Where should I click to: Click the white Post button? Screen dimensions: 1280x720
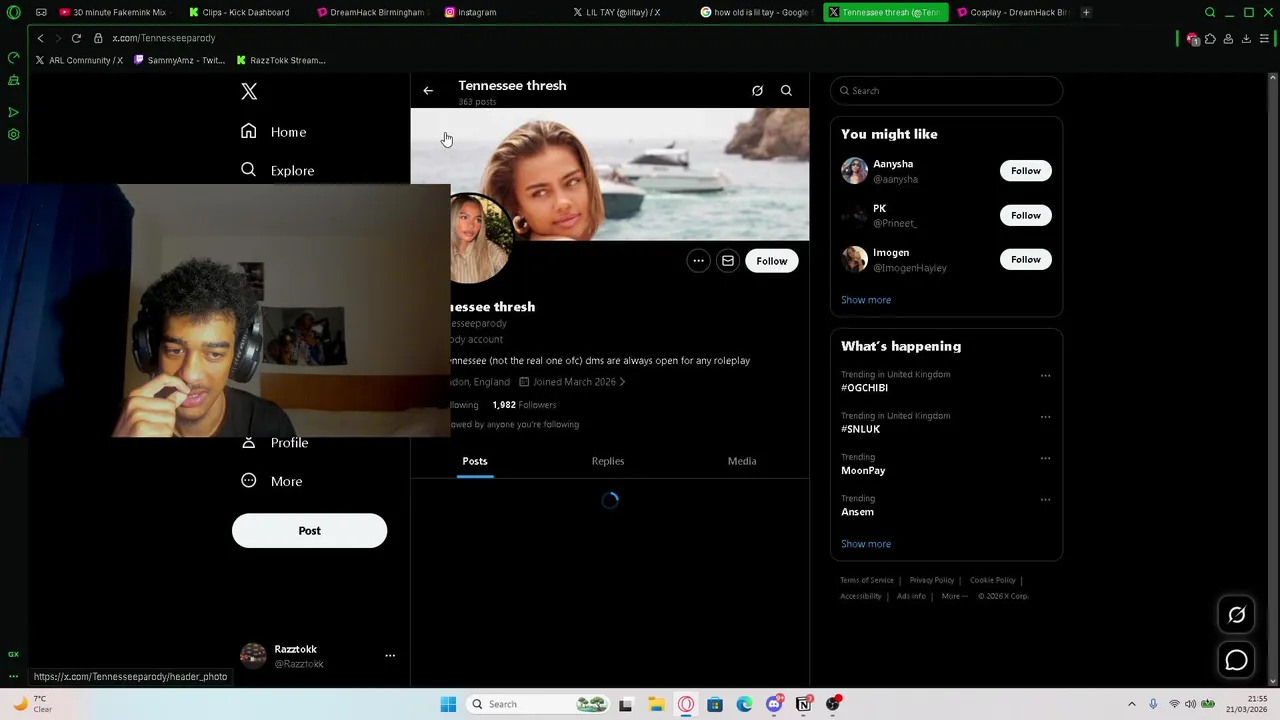309,531
